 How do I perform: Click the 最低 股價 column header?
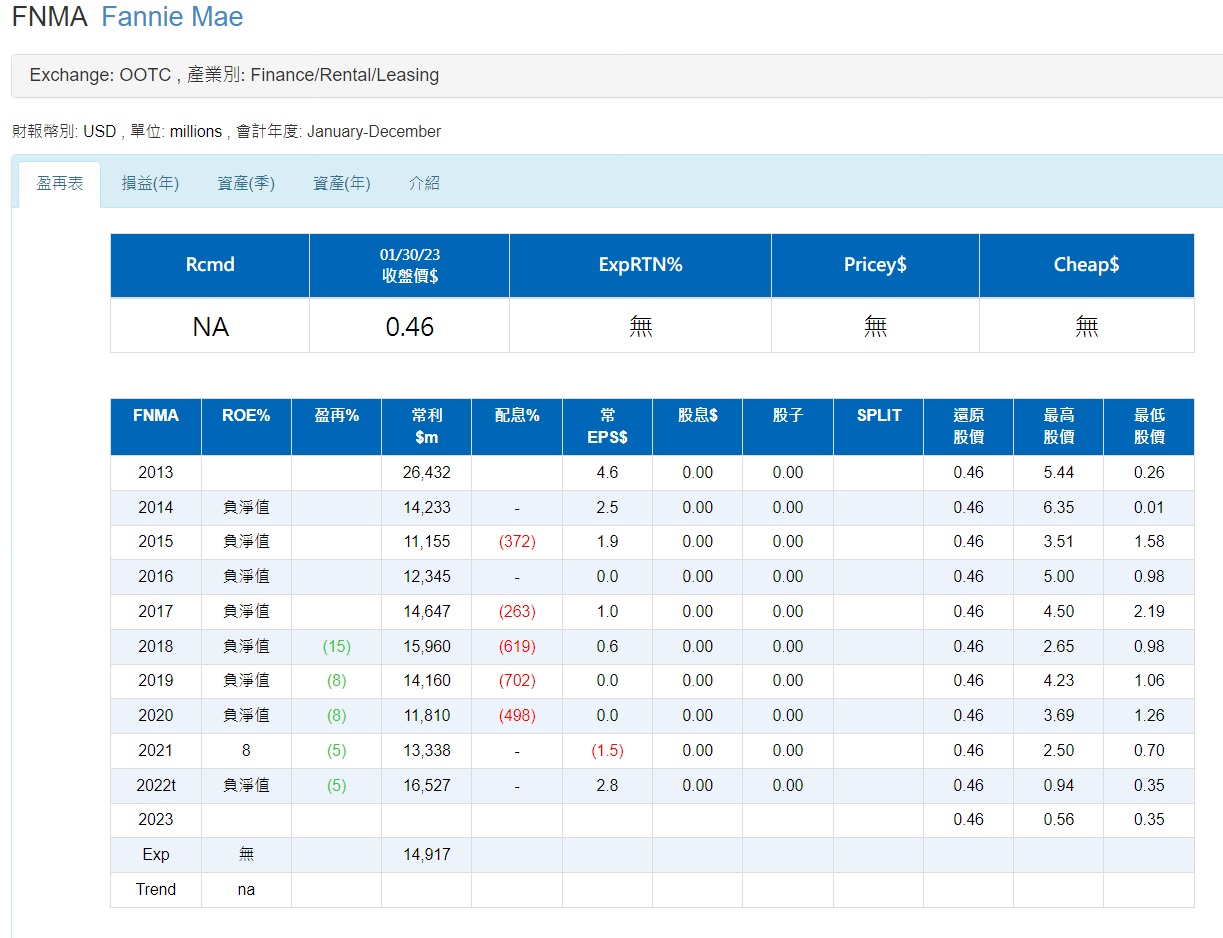(1150, 427)
